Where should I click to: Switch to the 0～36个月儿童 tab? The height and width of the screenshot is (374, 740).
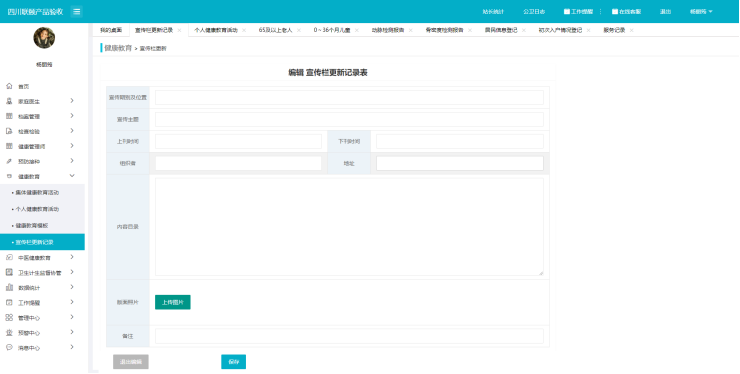pyautogui.click(x=332, y=30)
